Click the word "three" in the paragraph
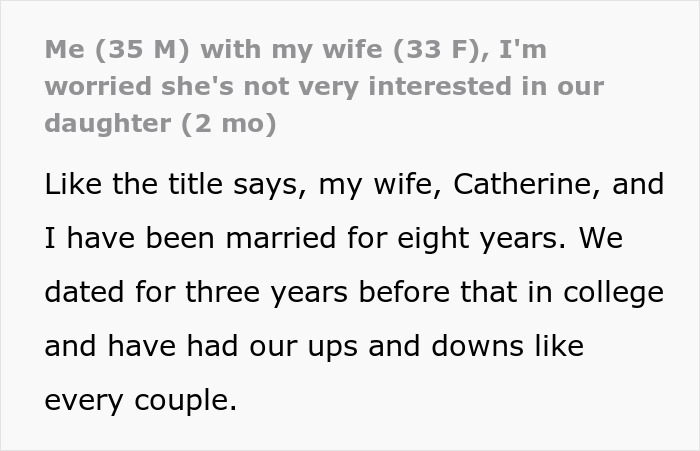This screenshot has width=700, height=451. [223, 292]
